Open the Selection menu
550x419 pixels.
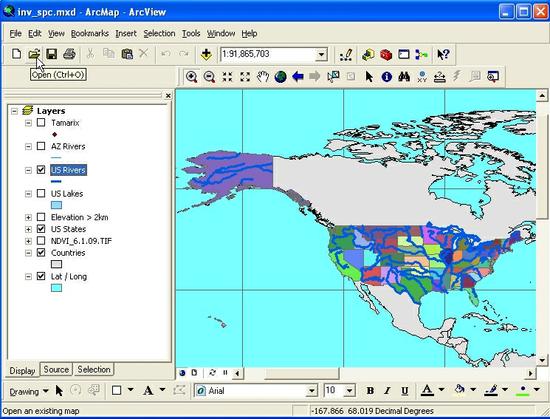[159, 34]
